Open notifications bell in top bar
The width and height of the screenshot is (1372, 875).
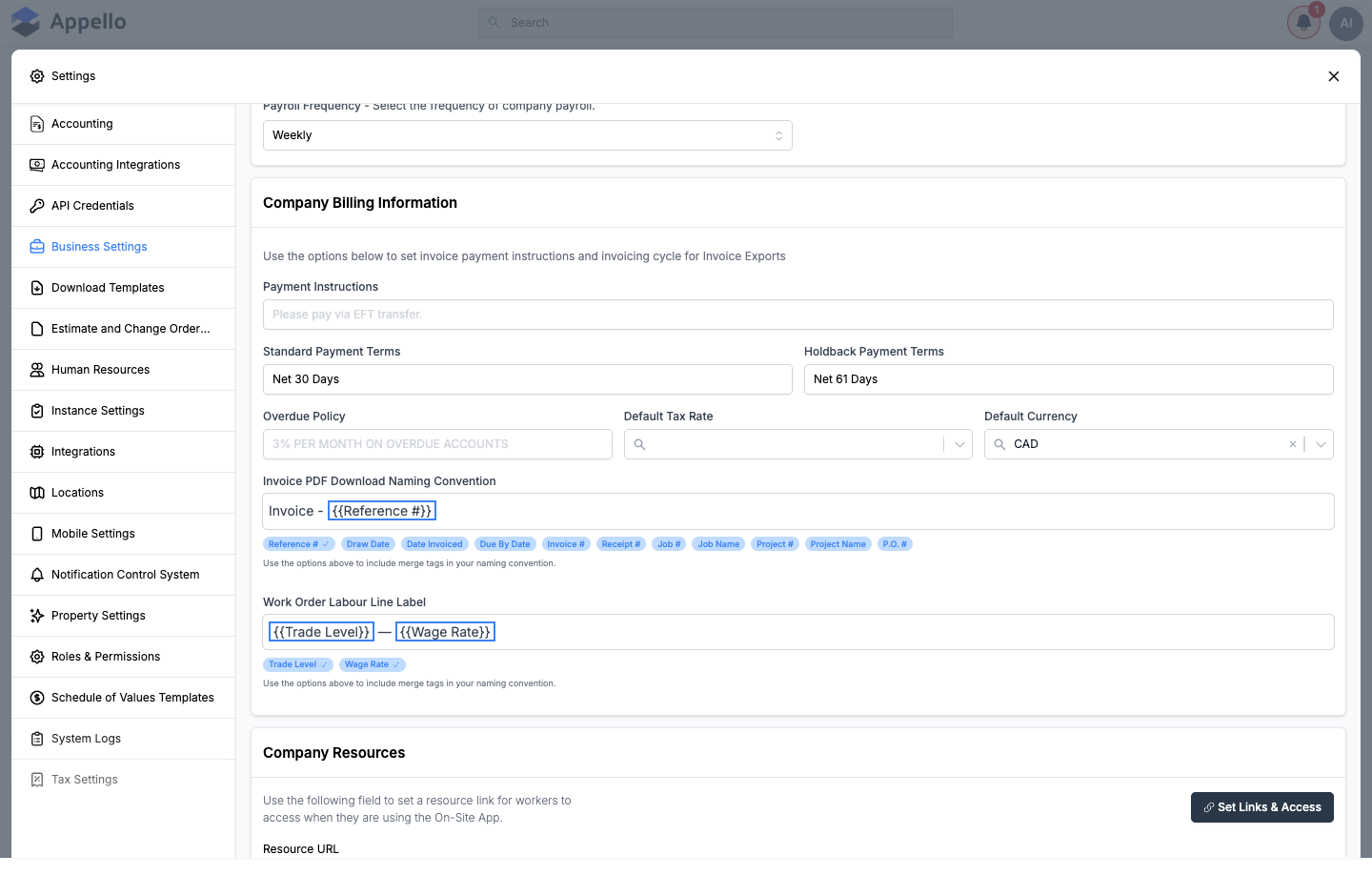[1303, 23]
